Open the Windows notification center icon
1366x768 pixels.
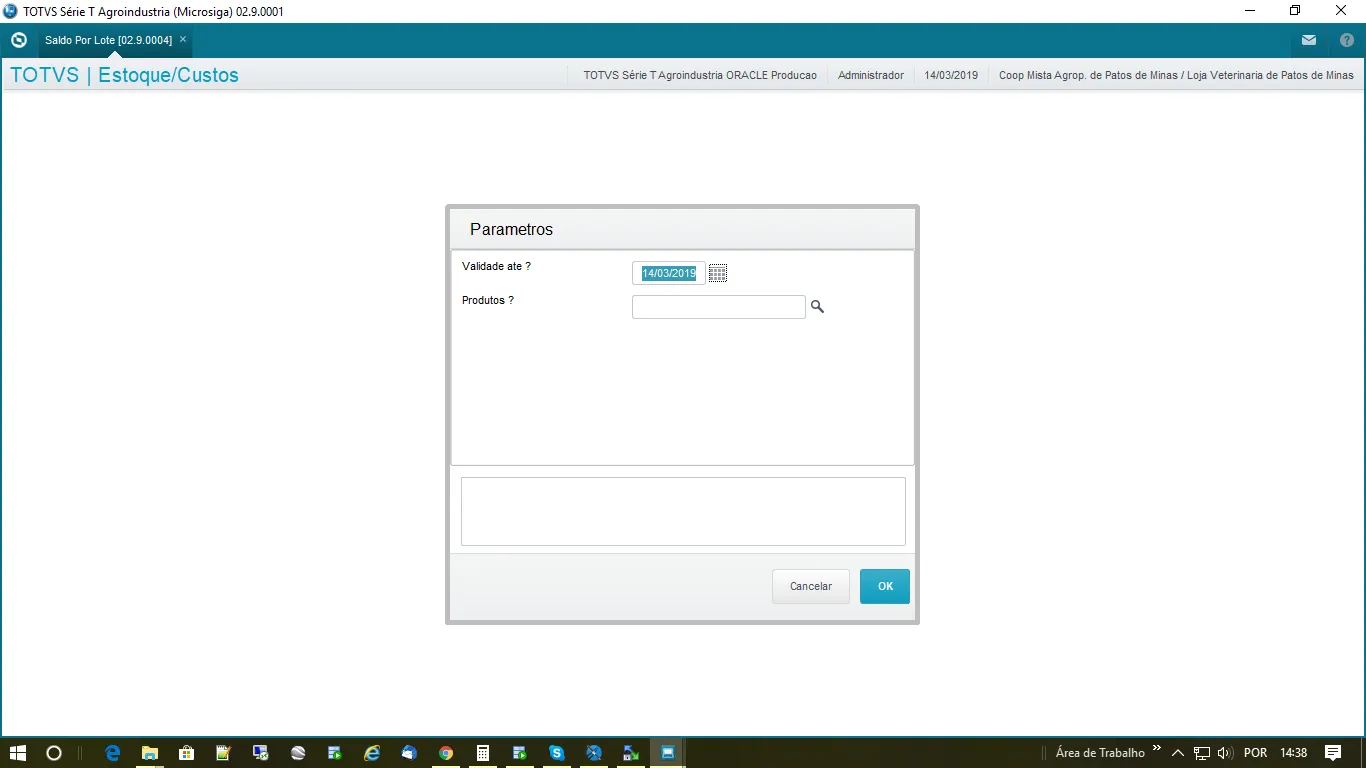pyautogui.click(x=1332, y=753)
